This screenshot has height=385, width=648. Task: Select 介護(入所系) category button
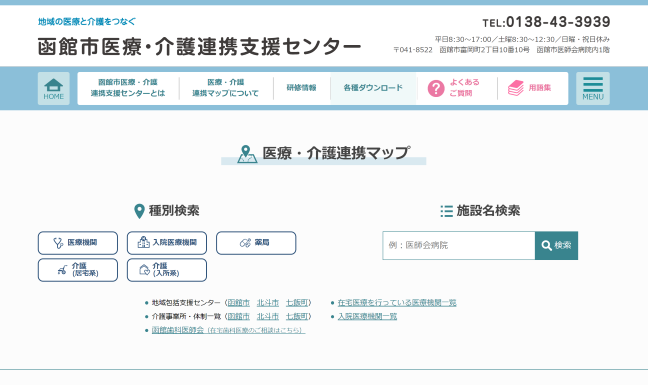point(167,270)
